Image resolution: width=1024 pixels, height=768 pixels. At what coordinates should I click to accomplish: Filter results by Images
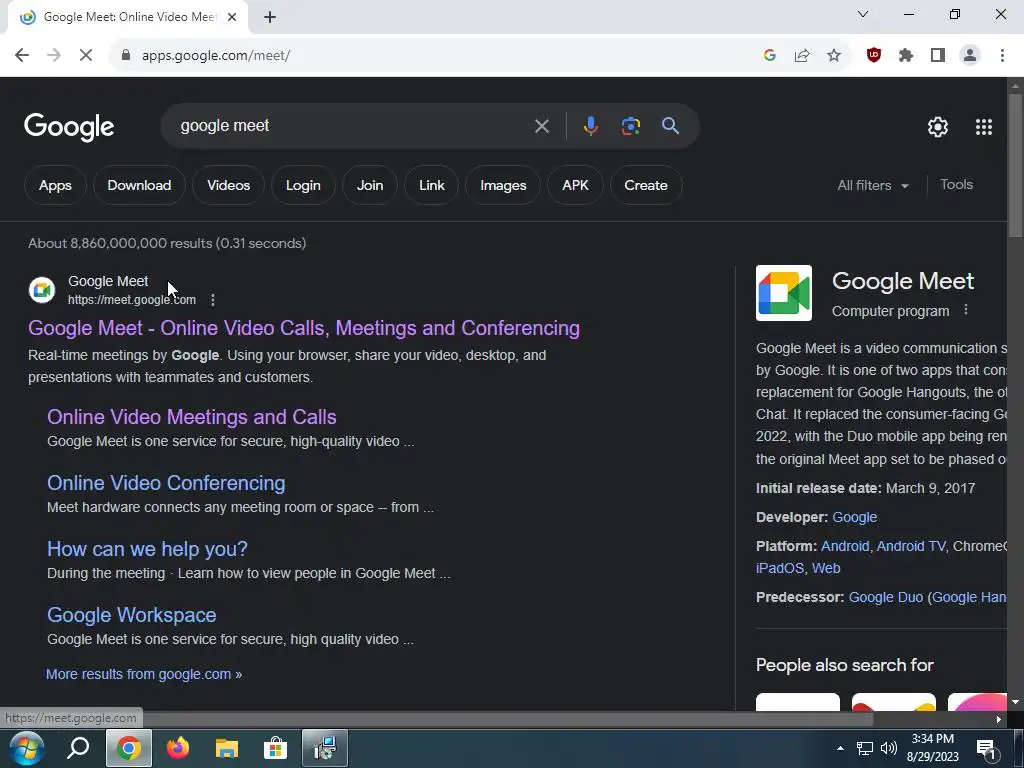503,185
